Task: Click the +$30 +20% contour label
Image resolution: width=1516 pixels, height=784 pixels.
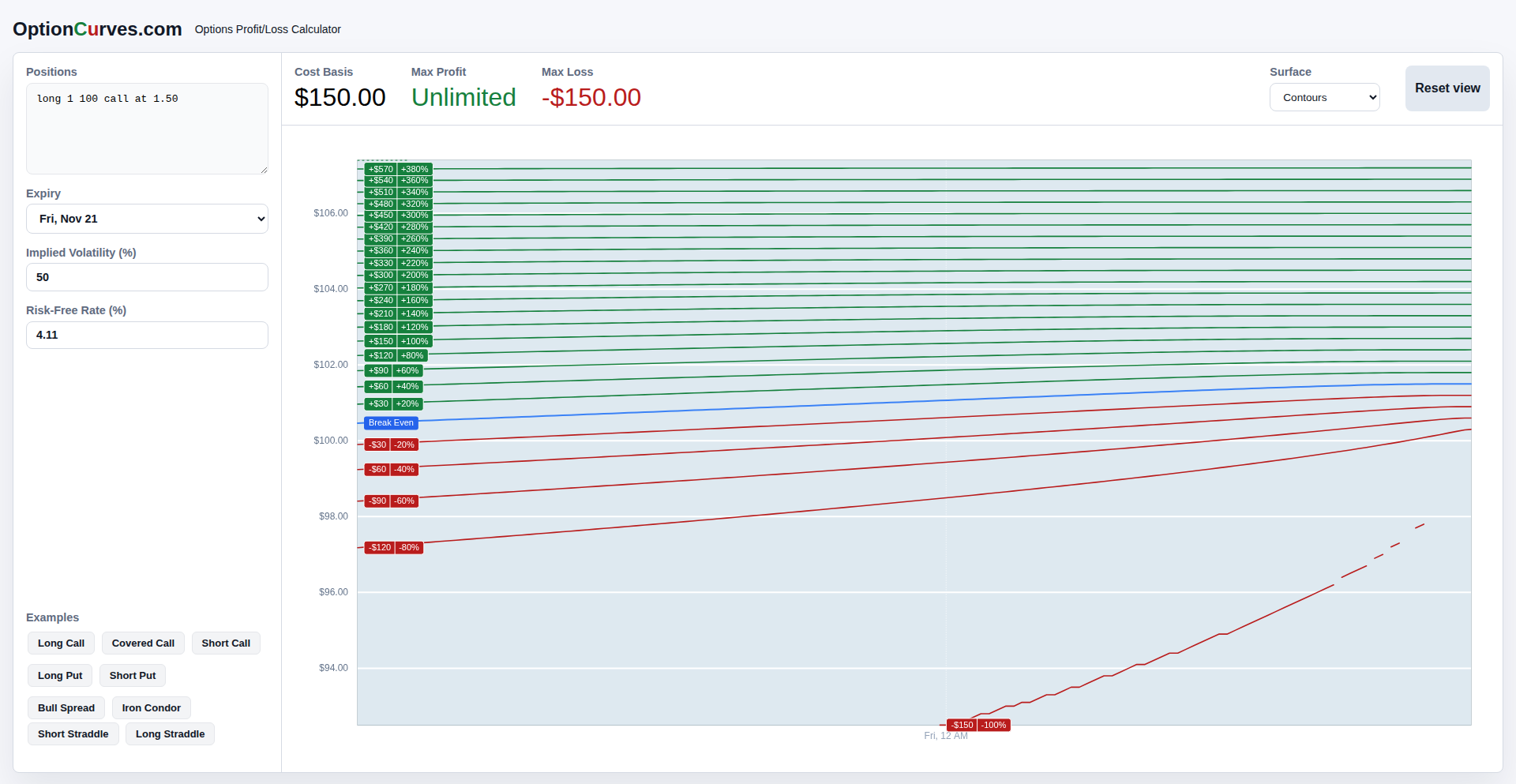Action: tap(393, 404)
